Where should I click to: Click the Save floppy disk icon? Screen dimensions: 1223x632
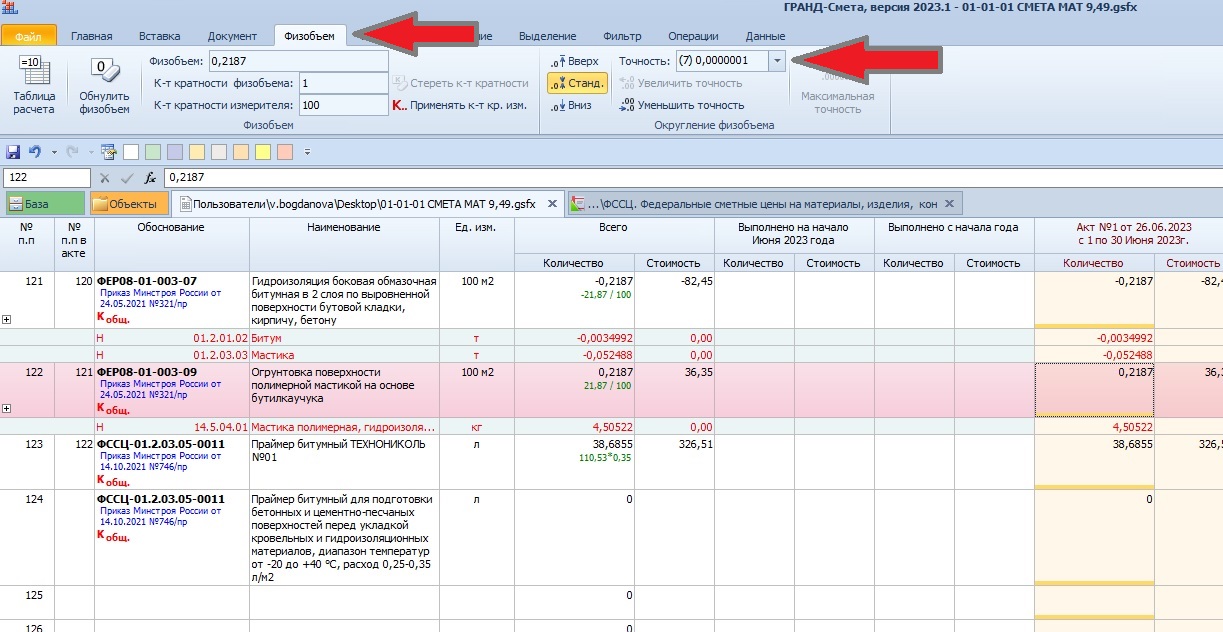[13, 152]
